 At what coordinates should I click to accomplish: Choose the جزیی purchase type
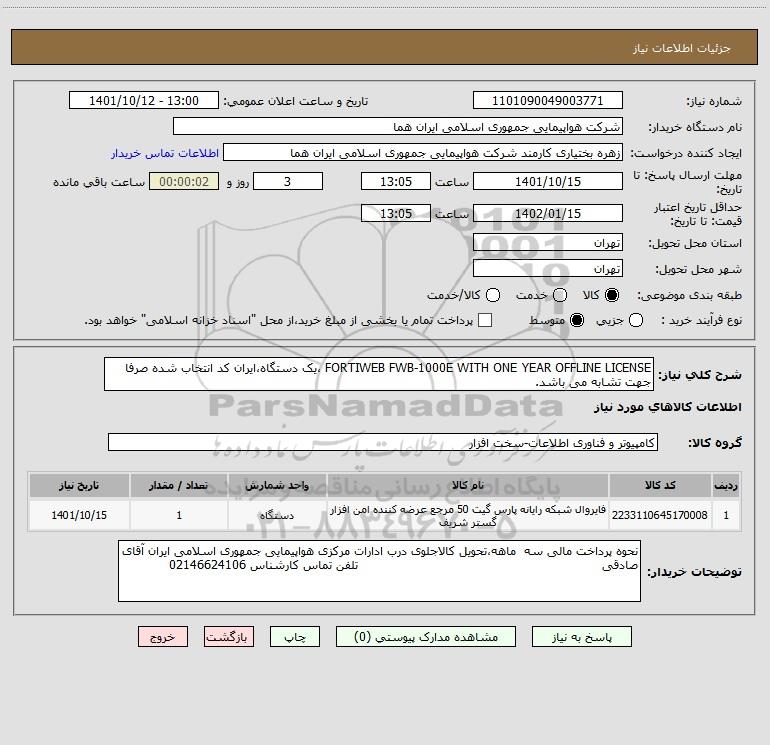pyautogui.click(x=636, y=320)
